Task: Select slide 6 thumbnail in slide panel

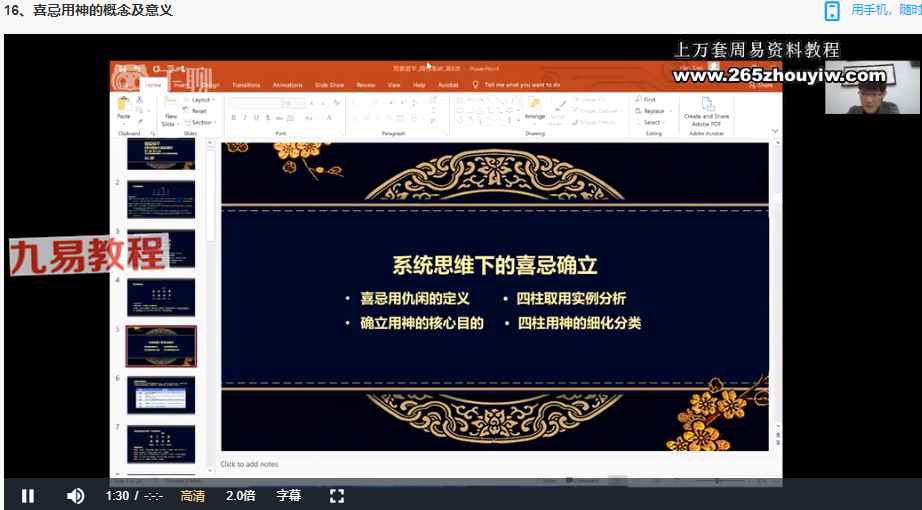Action: click(x=160, y=395)
